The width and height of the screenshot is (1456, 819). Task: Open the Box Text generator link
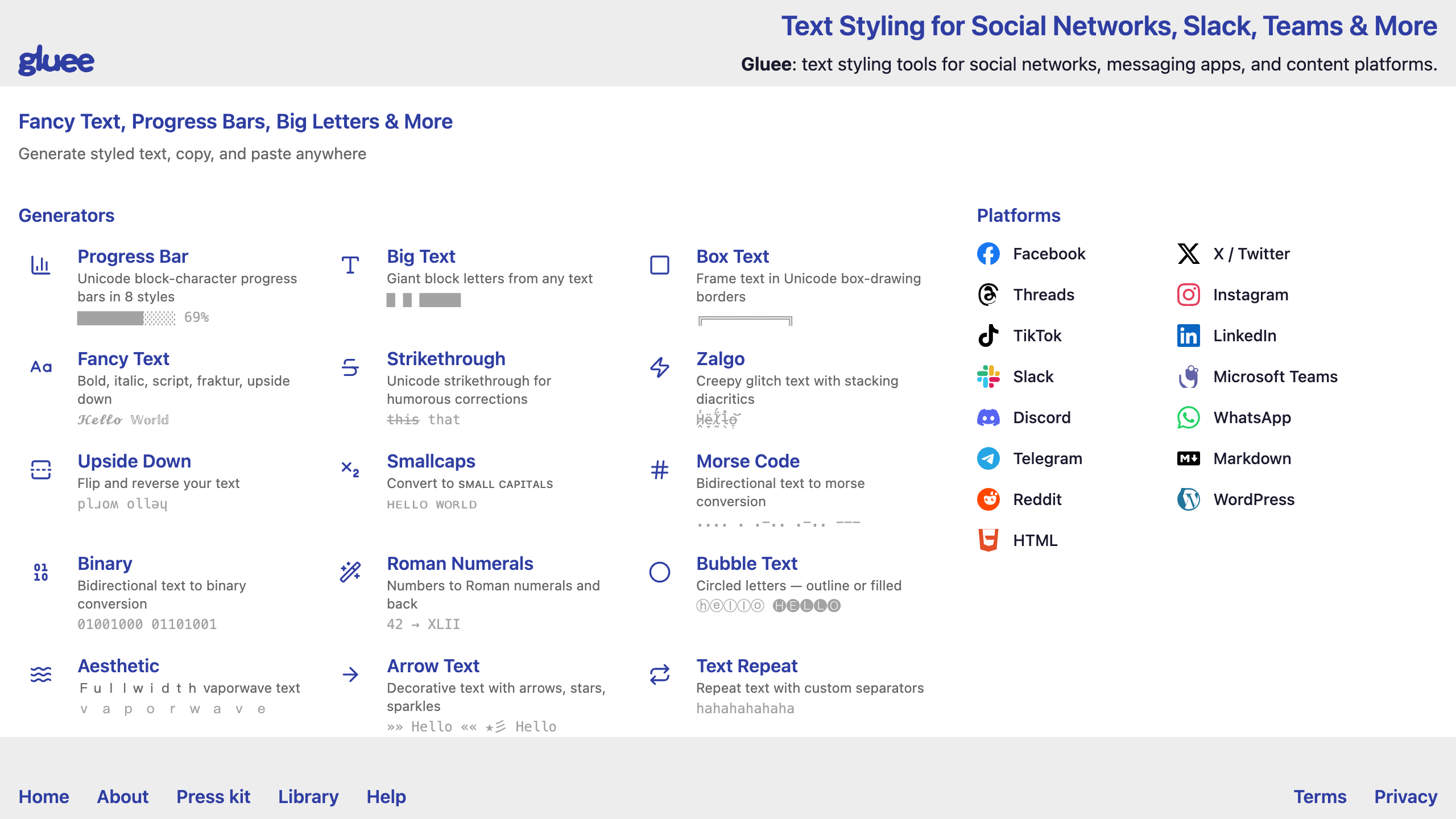pos(733,257)
